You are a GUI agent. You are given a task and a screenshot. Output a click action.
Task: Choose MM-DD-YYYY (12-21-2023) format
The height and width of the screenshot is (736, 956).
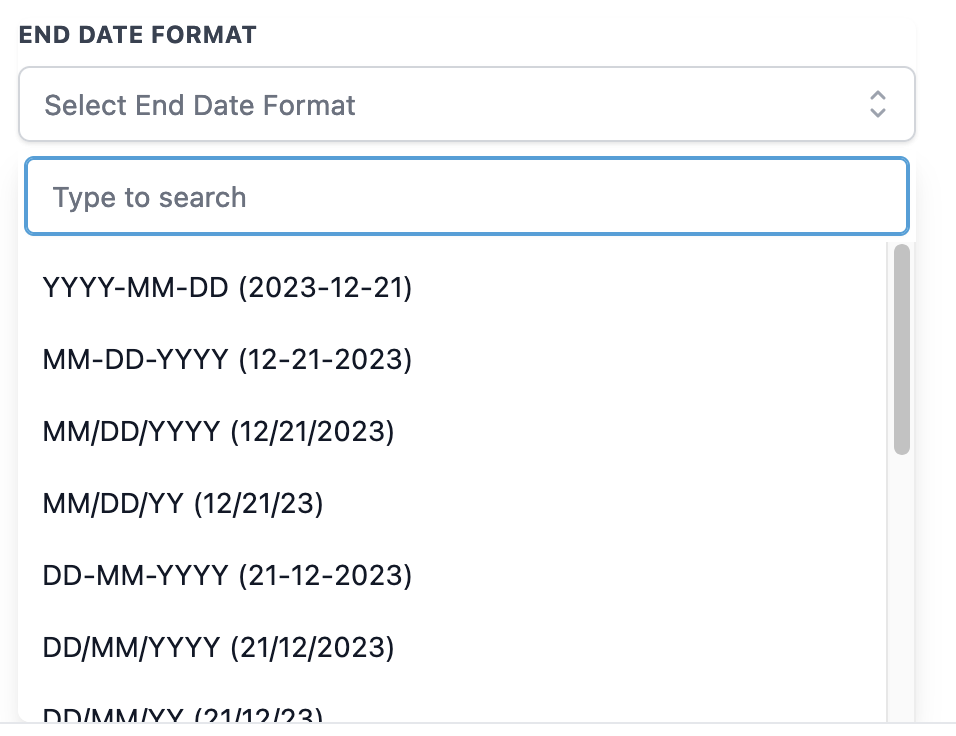[452, 359]
